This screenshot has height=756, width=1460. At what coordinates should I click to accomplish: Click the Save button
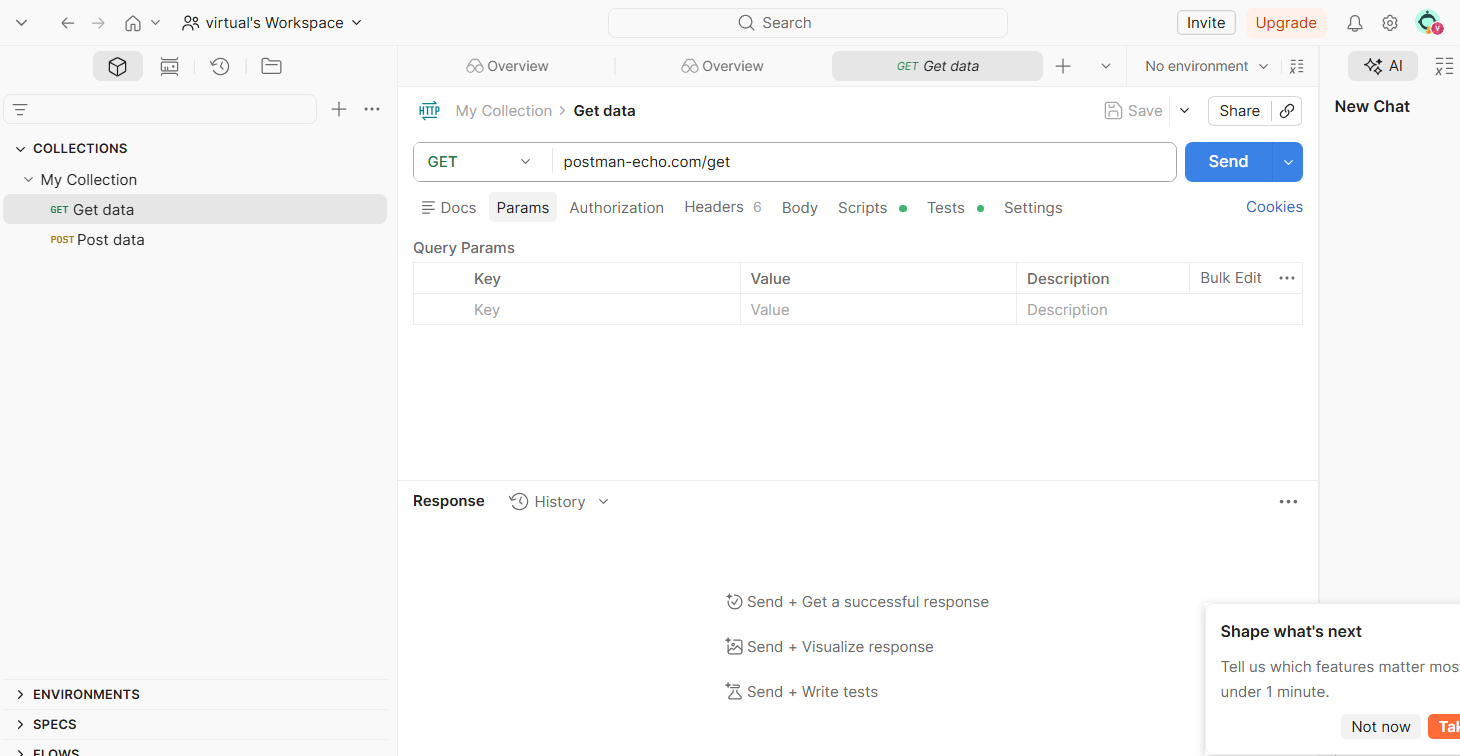[x=1133, y=111]
